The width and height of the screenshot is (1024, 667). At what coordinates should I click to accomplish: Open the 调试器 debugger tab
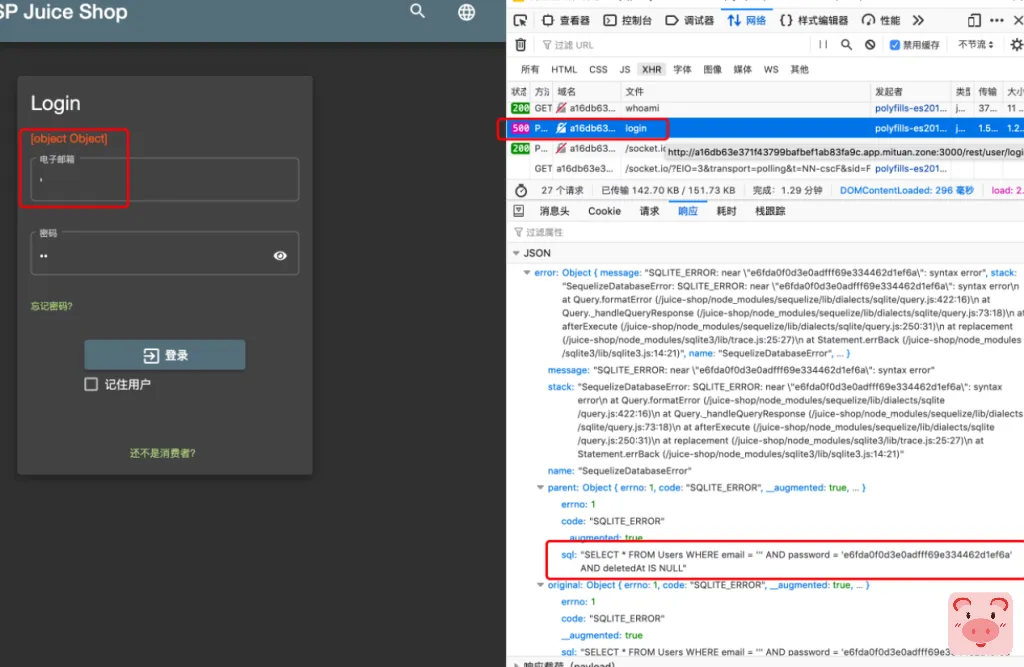pyautogui.click(x=690, y=20)
